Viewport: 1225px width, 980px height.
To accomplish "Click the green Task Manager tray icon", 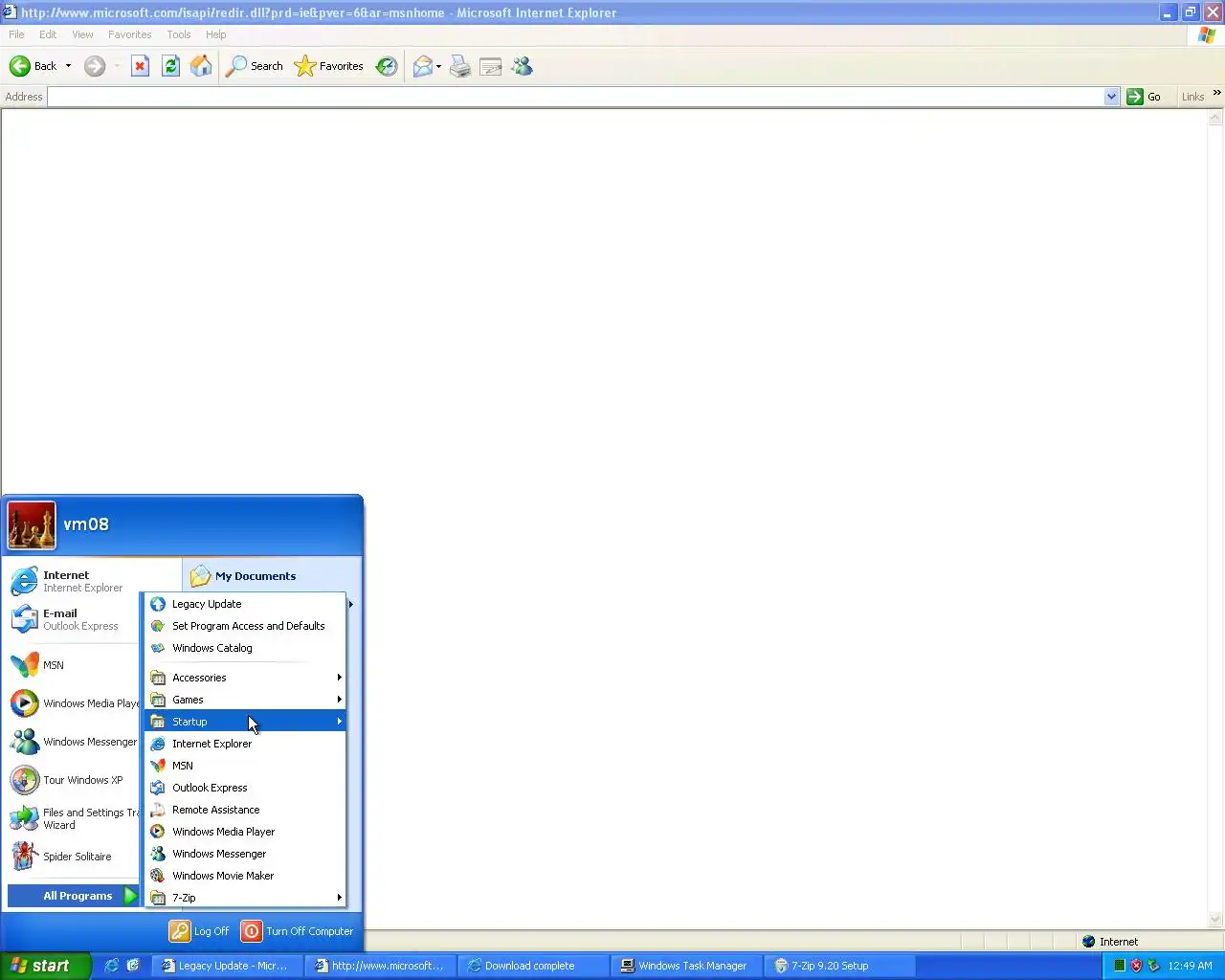I will 1119,966.
